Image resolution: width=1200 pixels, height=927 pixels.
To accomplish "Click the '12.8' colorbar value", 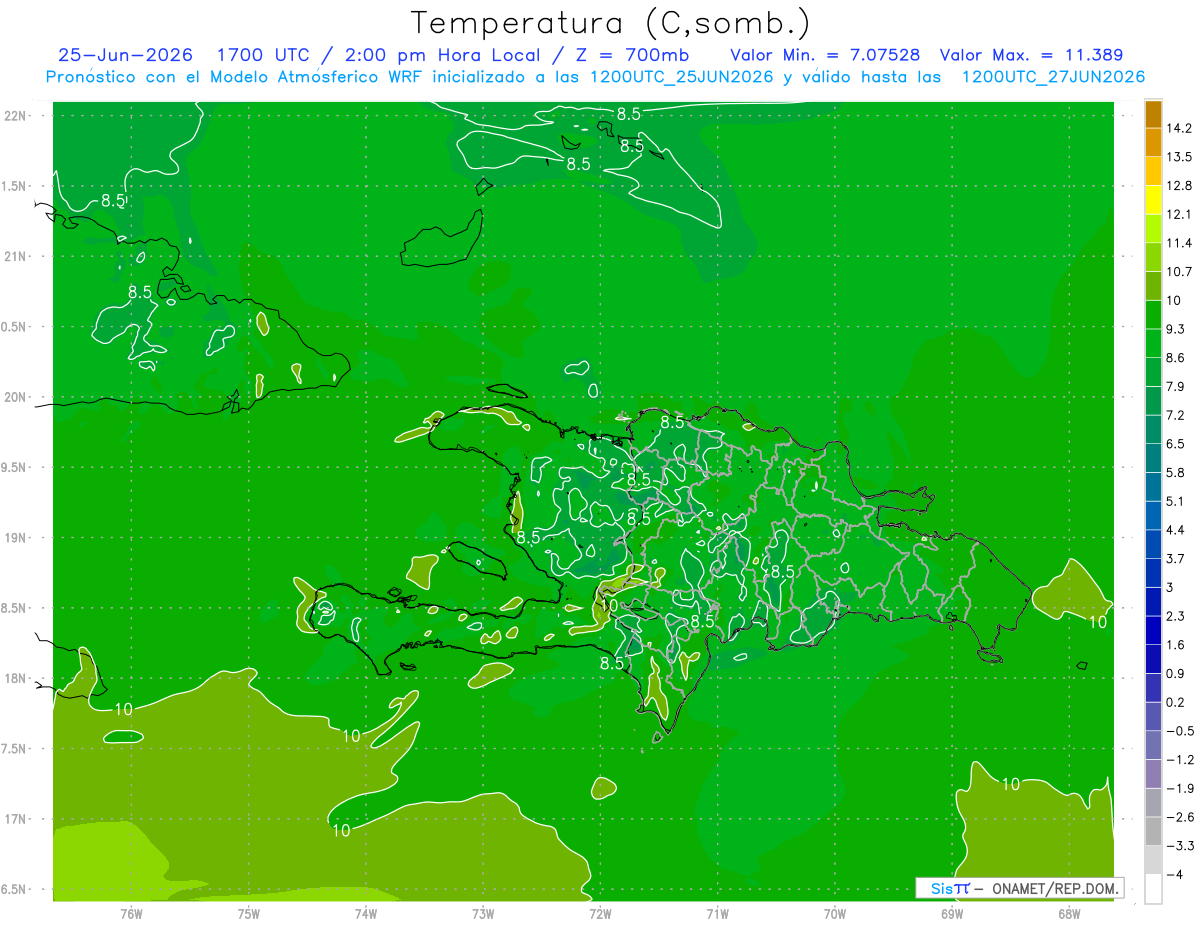I will click(x=1178, y=186).
